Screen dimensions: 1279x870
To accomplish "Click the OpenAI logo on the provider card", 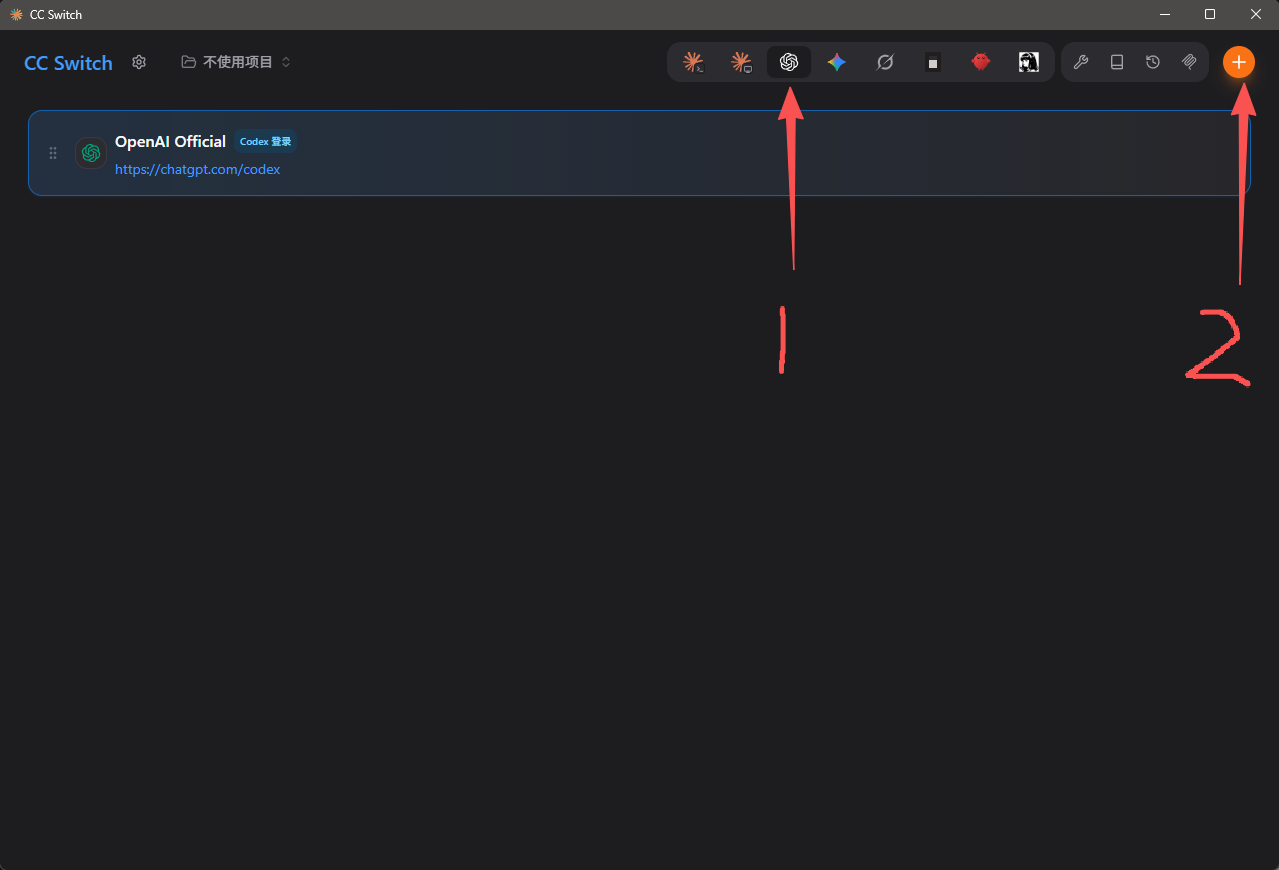I will [91, 153].
